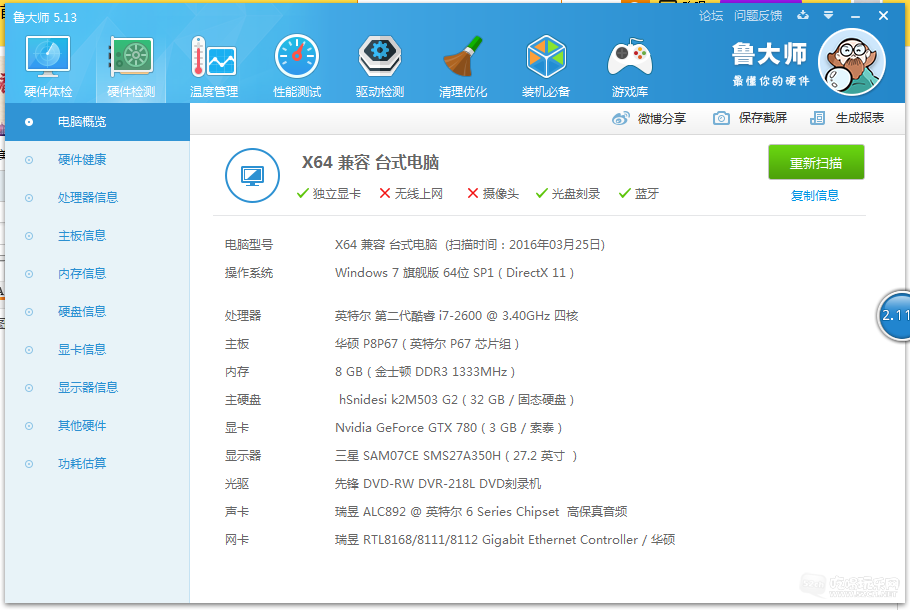Open 主板信息 in the sidebar

point(98,236)
